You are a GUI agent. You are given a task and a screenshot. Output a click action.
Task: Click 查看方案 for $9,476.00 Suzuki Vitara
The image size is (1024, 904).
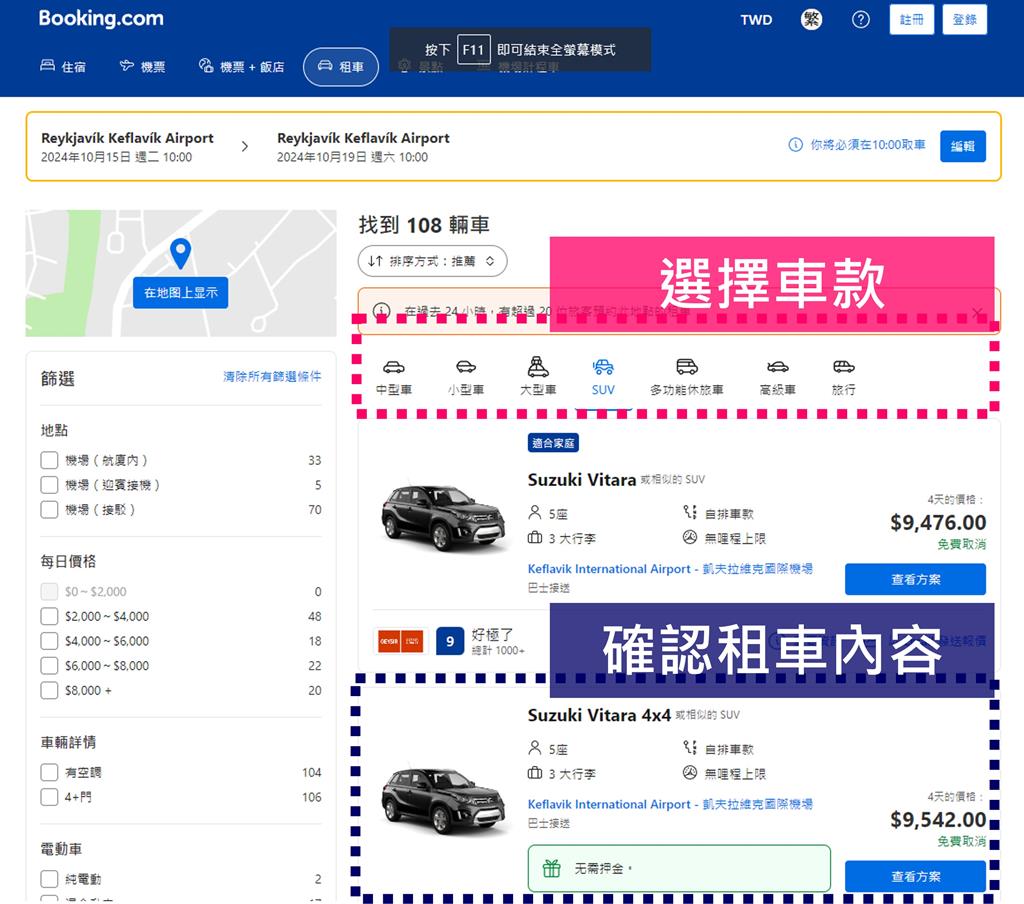pos(916,579)
